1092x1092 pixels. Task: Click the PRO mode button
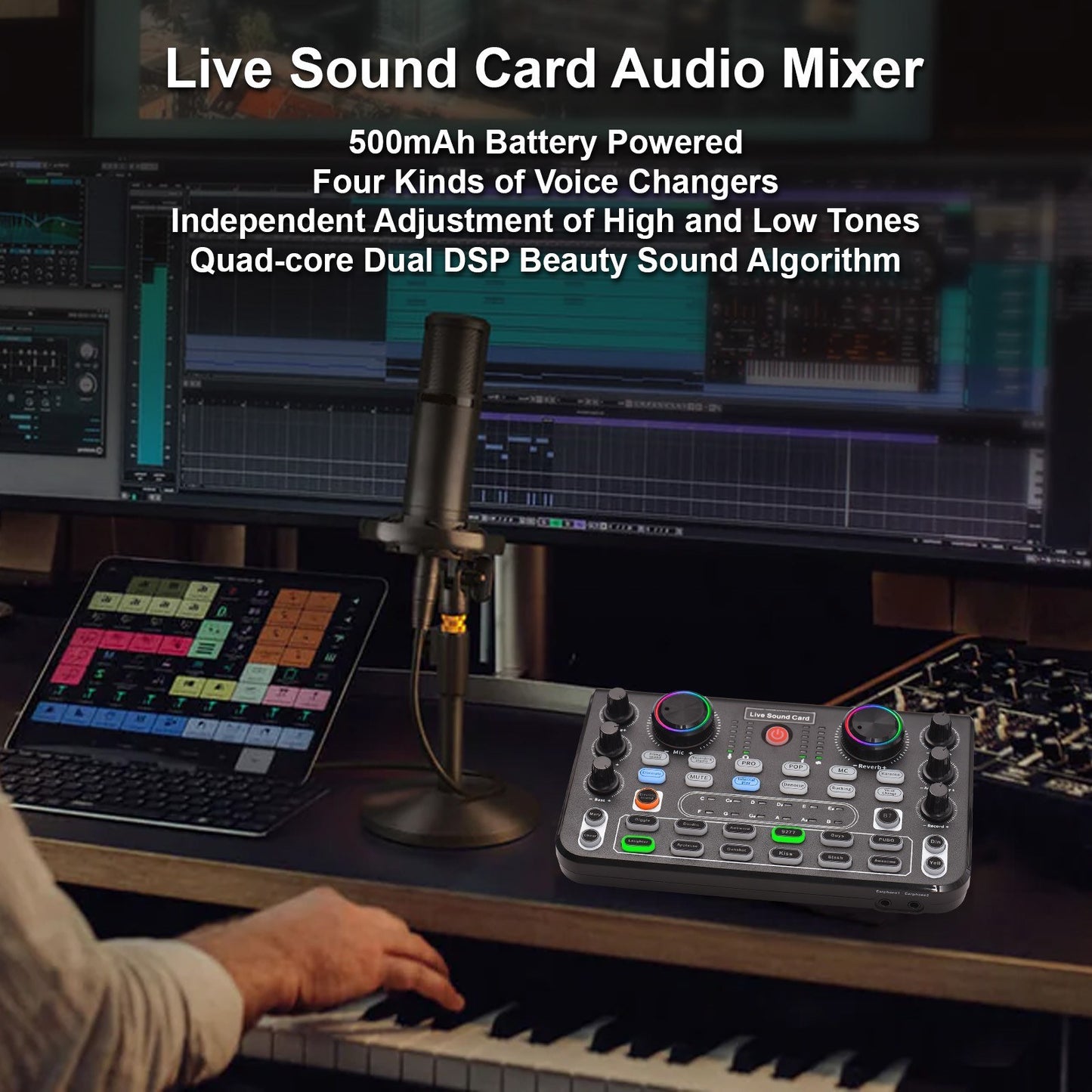pos(749,765)
